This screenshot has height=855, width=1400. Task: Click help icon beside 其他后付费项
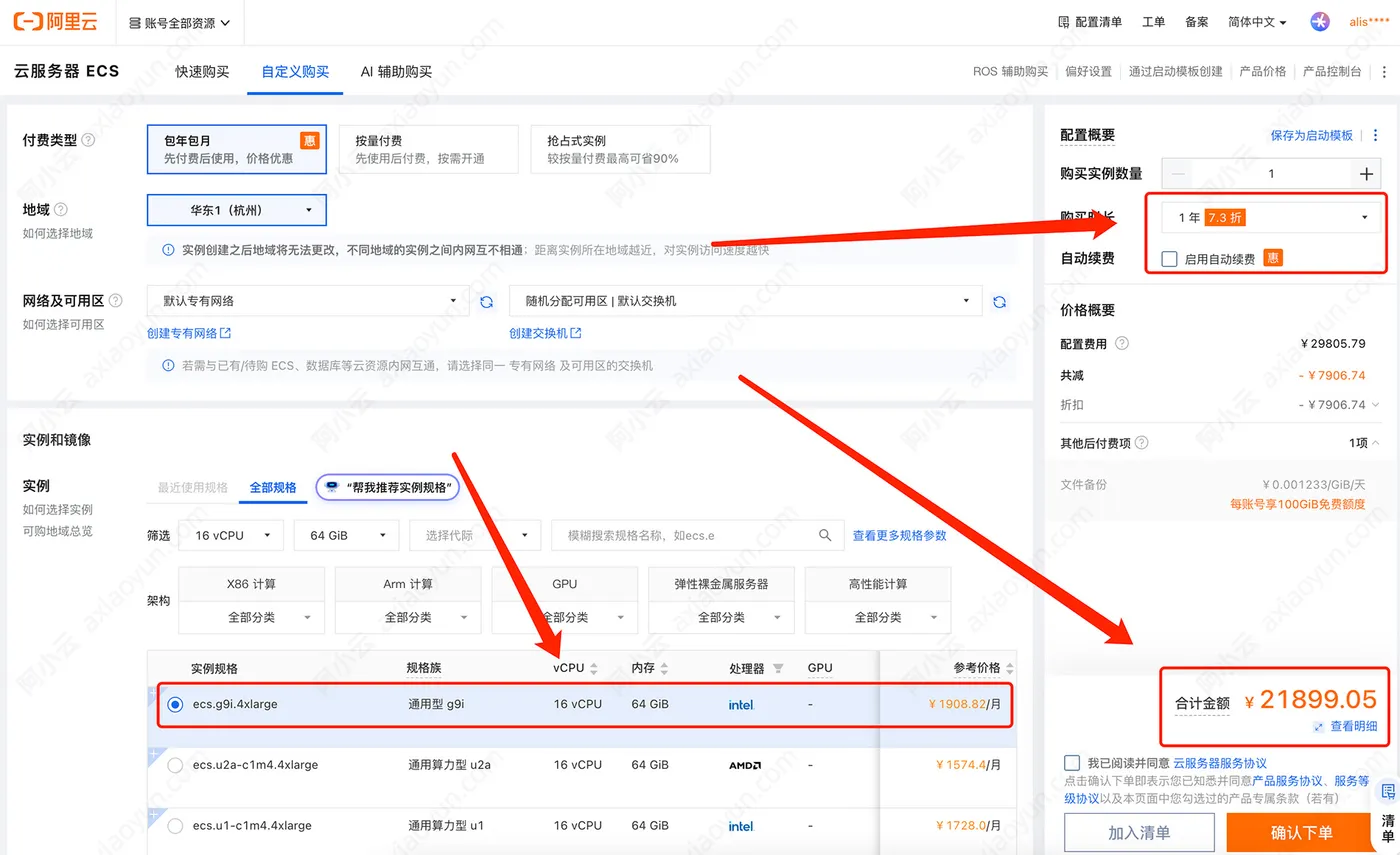click(x=1142, y=442)
